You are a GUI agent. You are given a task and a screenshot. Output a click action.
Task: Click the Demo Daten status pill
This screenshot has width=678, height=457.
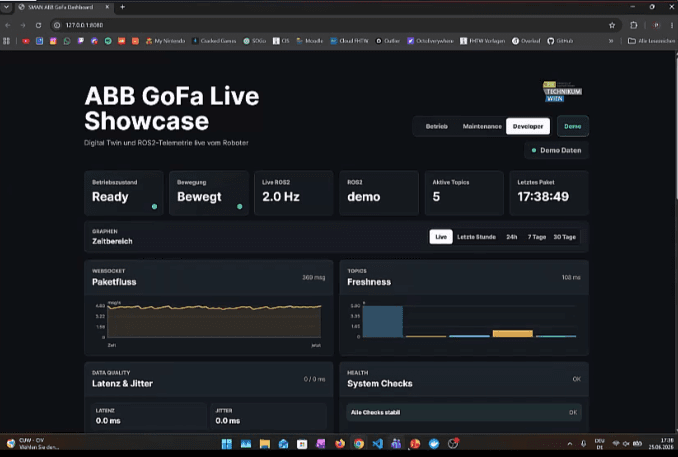coord(556,150)
